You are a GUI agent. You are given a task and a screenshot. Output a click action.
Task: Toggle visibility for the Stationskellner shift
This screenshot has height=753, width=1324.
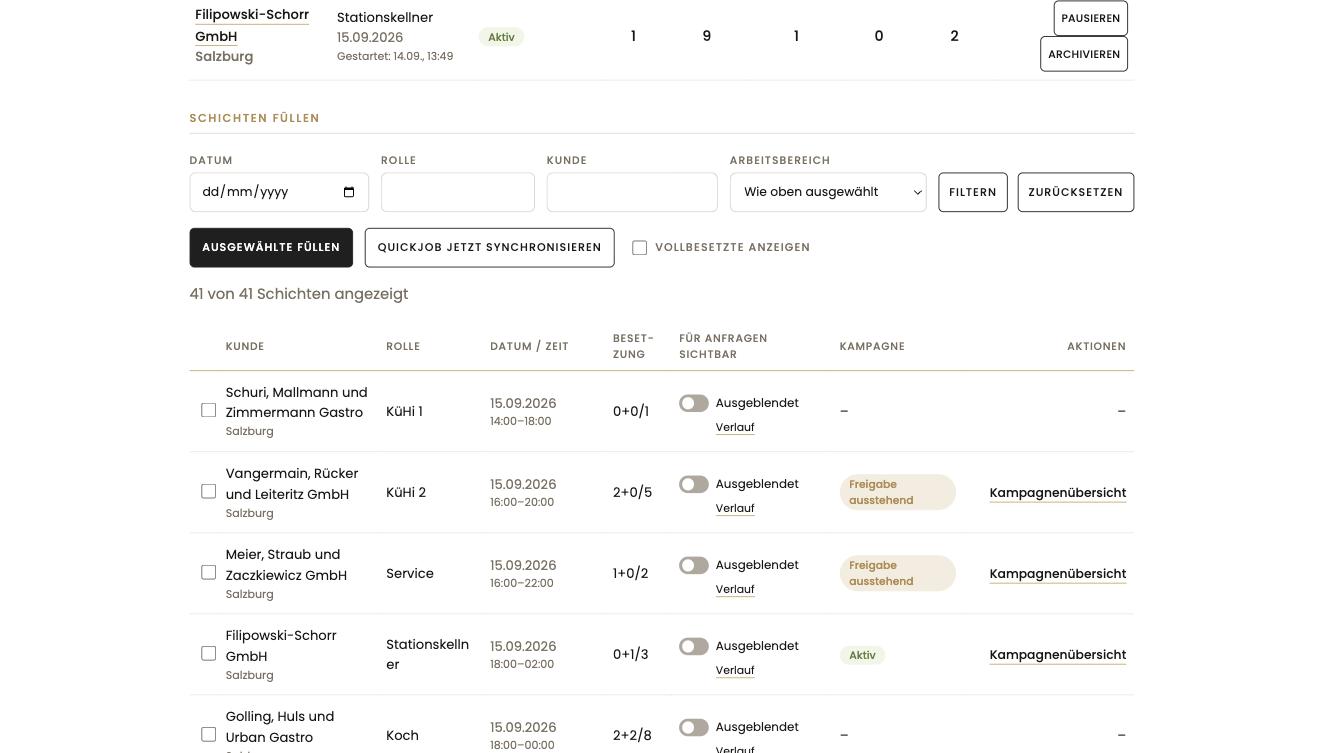click(x=694, y=646)
